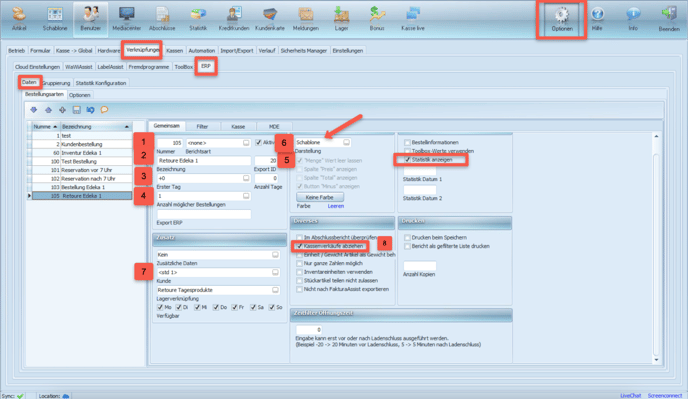The image size is (688, 399).
Task: Click the Leeren link
Action: [336, 206]
